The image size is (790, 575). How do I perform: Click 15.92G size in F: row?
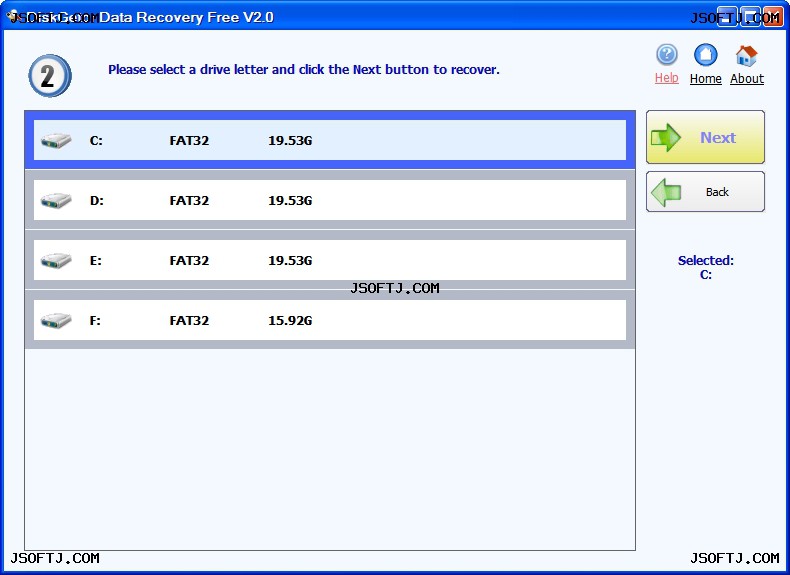coord(290,321)
